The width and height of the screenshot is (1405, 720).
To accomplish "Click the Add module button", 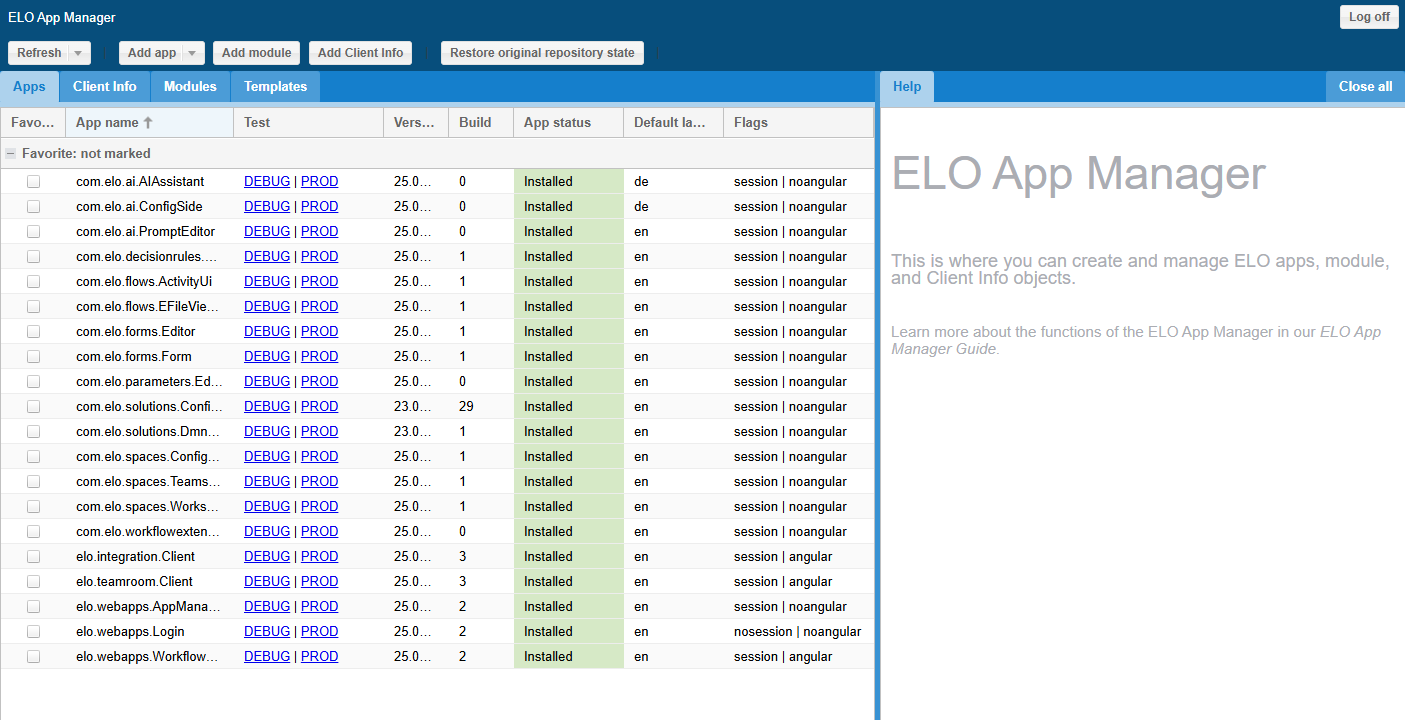I will (x=257, y=53).
